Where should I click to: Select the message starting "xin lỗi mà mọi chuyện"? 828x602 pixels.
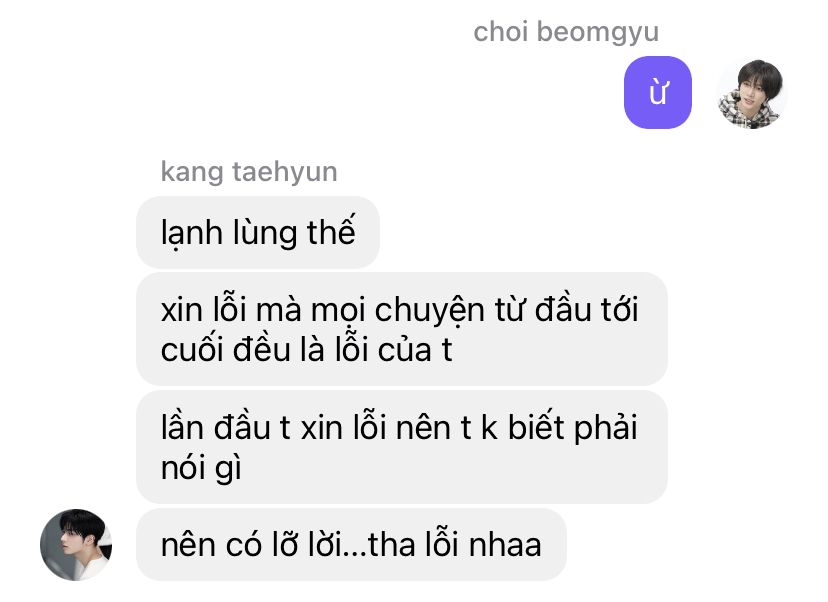click(402, 329)
